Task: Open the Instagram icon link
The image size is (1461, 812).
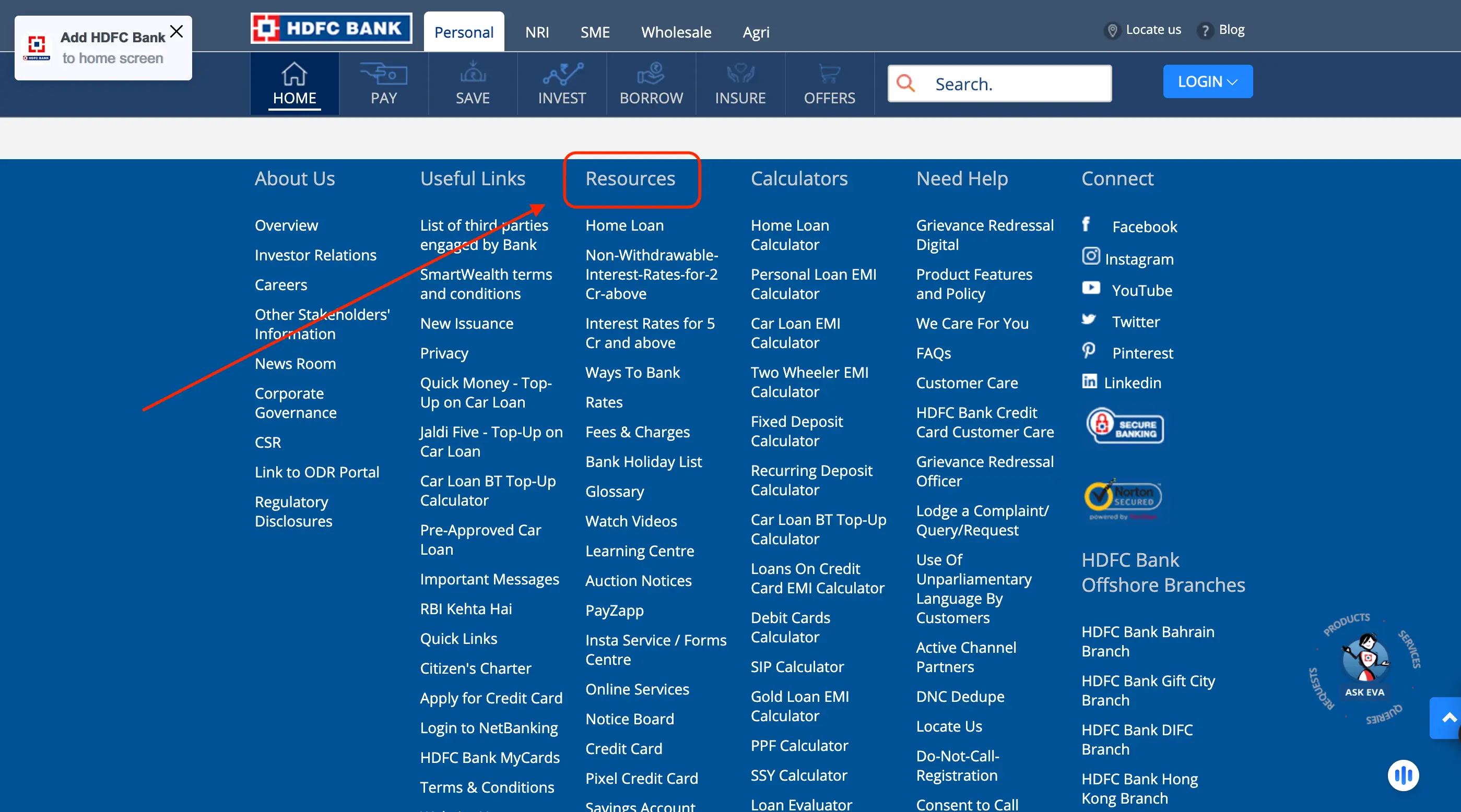Action: tap(1091, 256)
